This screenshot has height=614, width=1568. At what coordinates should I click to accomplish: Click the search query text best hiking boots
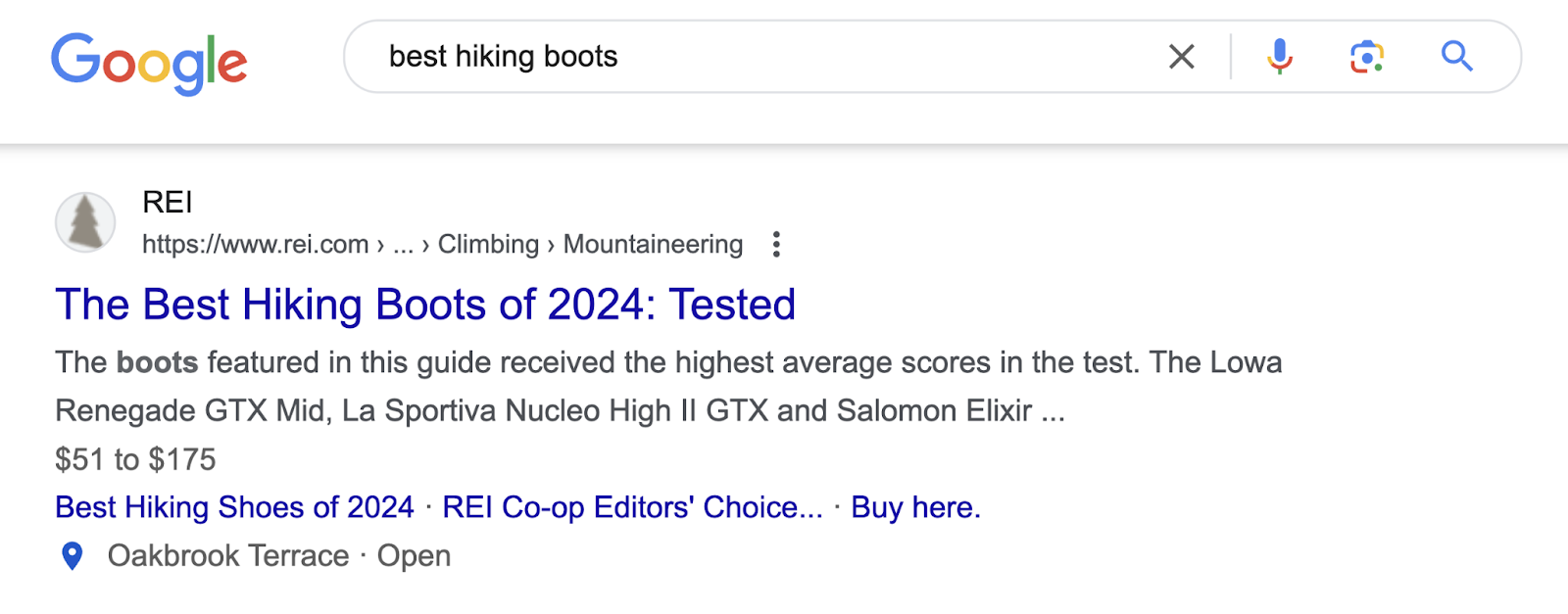[502, 57]
